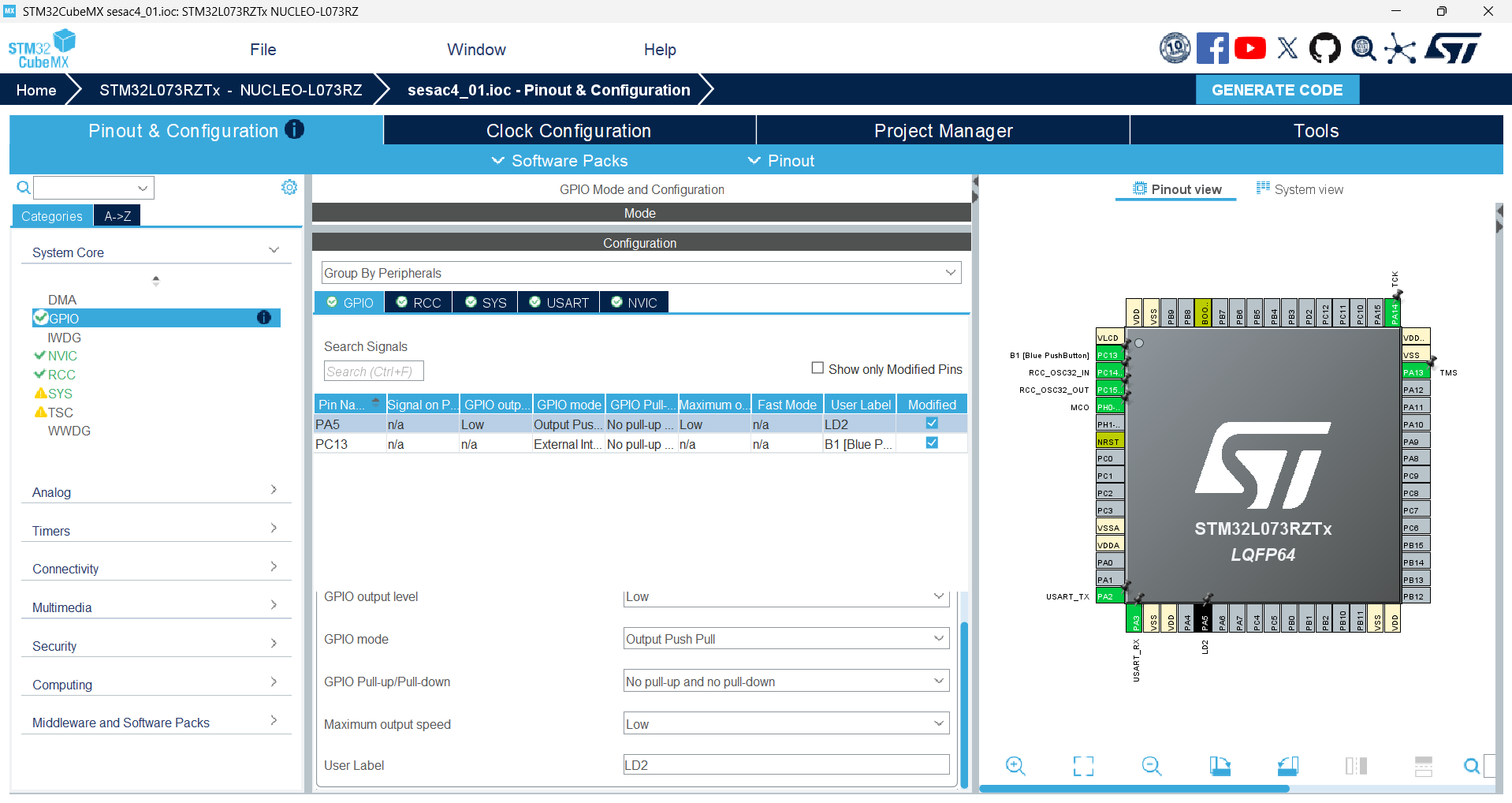Click the Search Signals input field
The height and width of the screenshot is (803, 1512).
[374, 371]
